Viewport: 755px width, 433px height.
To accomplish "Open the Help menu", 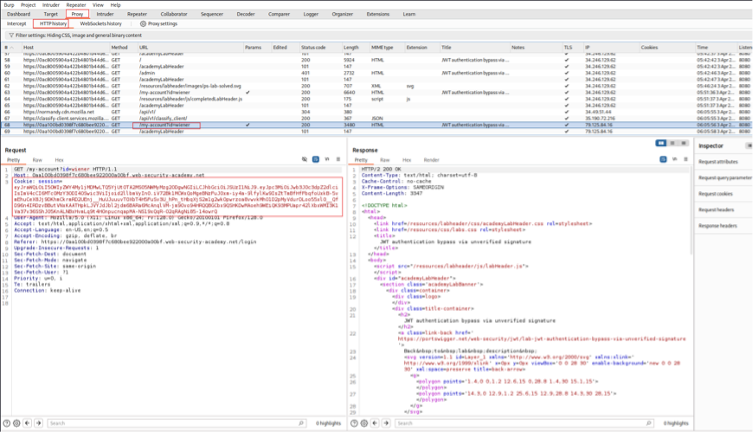I will point(116,5).
